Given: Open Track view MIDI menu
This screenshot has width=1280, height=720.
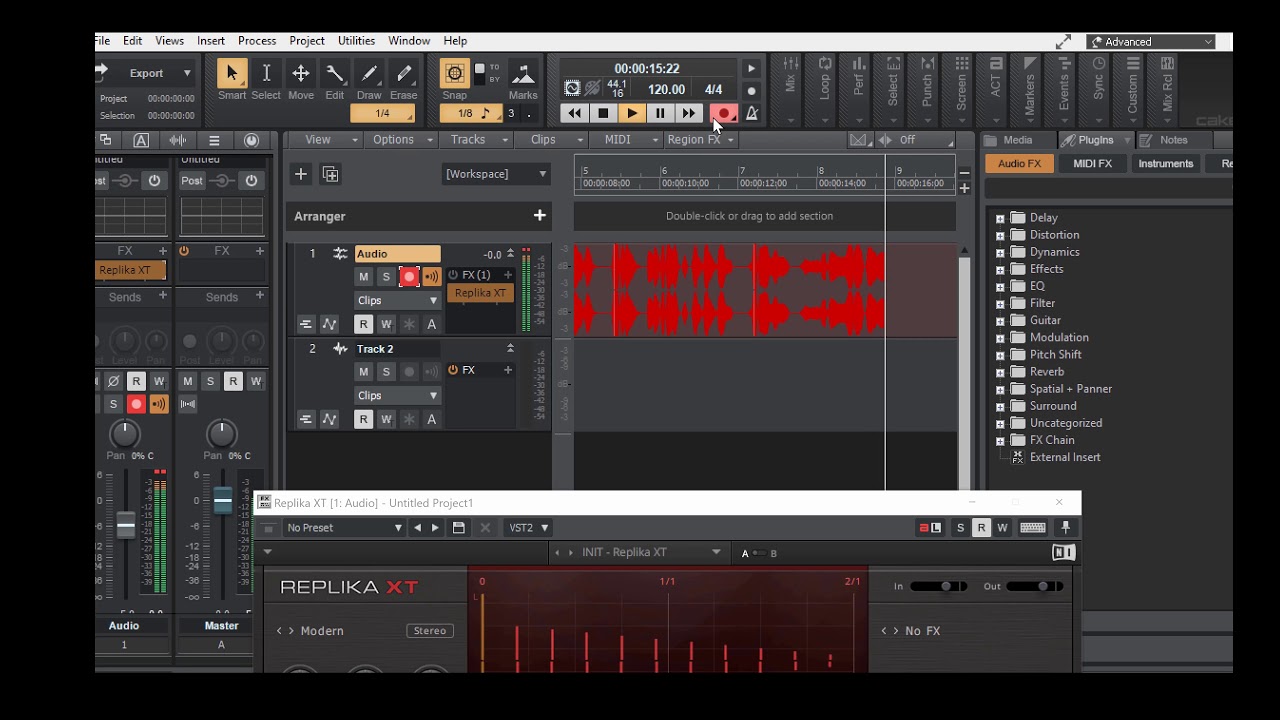Looking at the screenshot, I should point(627,140).
